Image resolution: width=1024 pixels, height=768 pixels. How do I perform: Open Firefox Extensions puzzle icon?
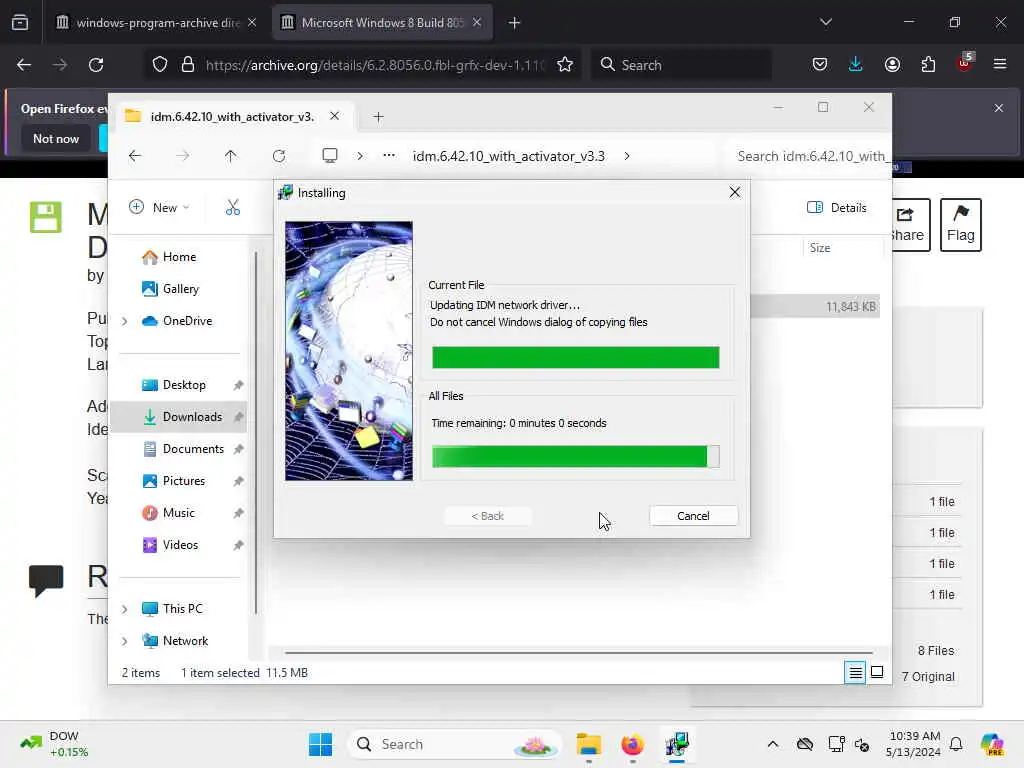928,65
